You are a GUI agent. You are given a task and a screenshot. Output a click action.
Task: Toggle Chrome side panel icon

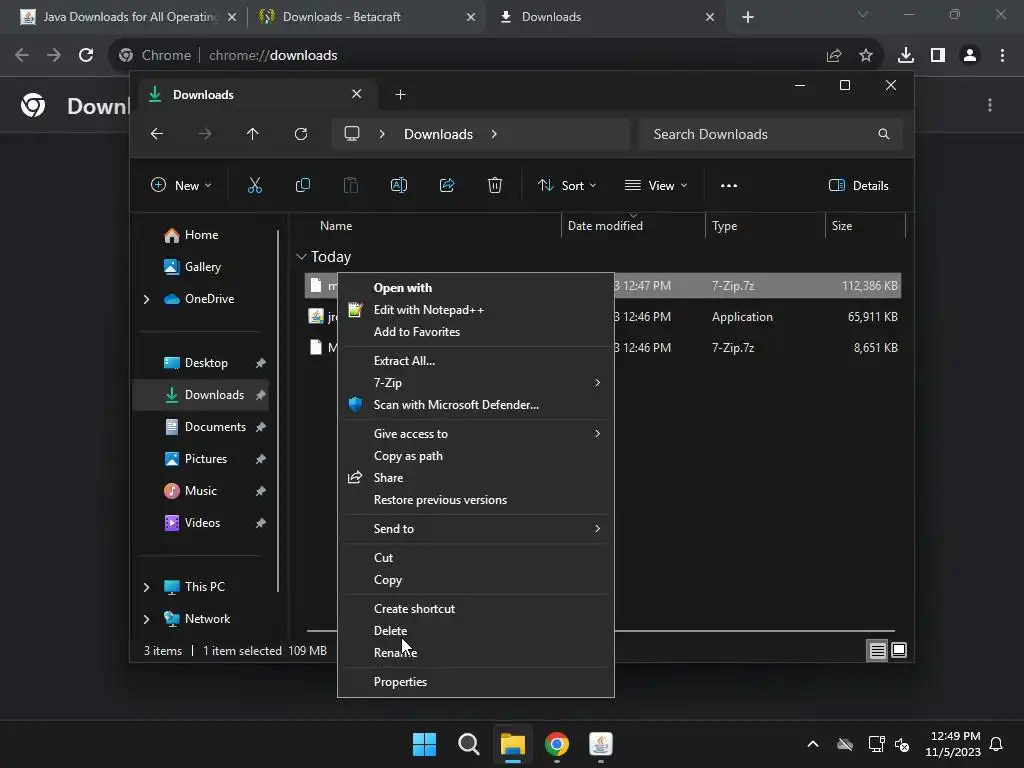pyautogui.click(x=938, y=56)
